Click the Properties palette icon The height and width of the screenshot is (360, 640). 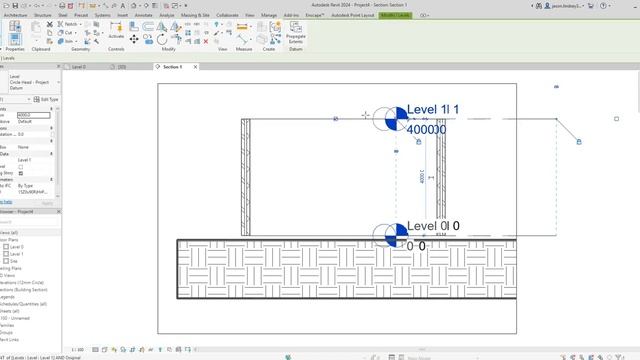click(15, 40)
